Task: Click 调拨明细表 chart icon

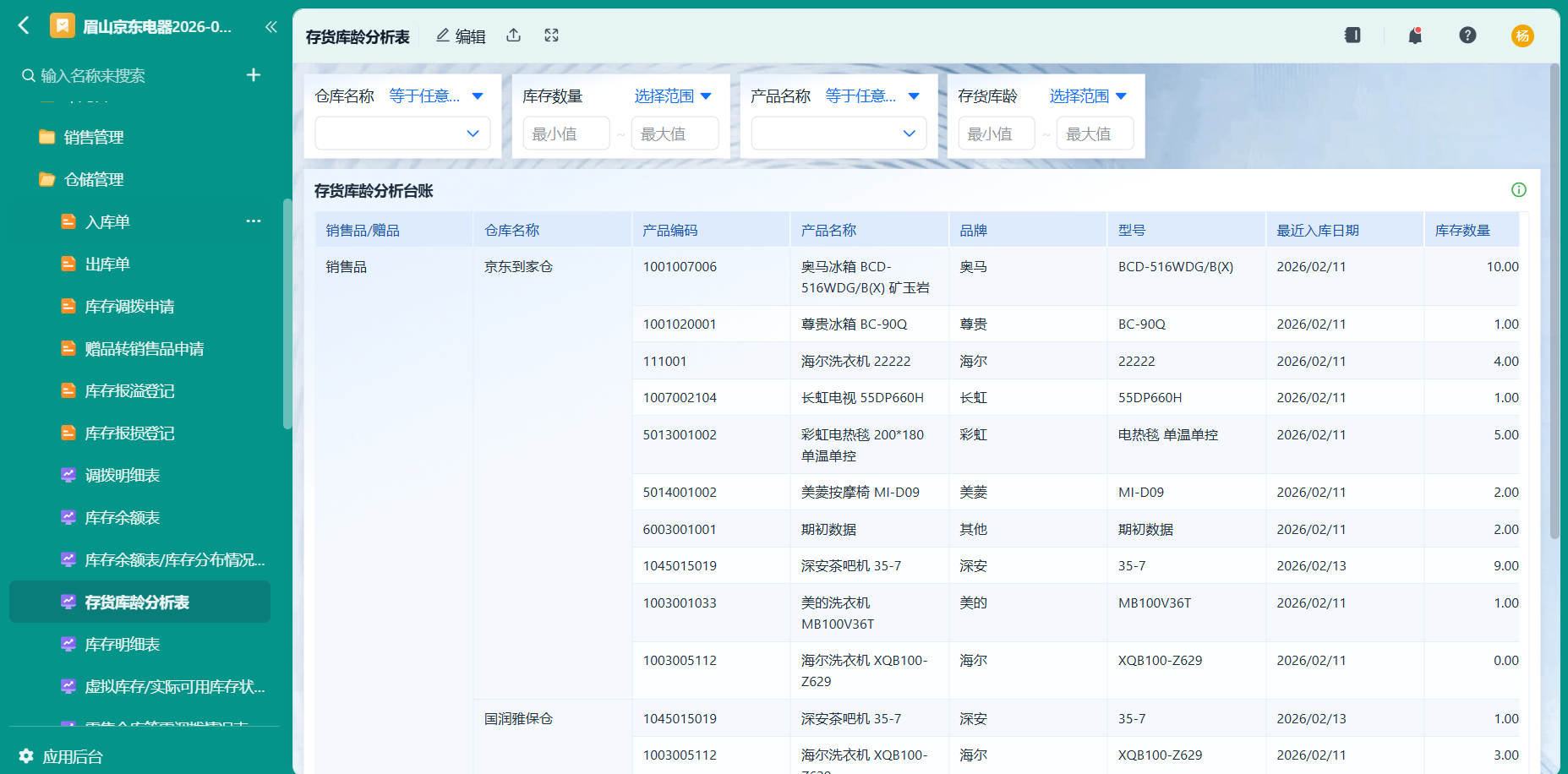Action: pyautogui.click(x=68, y=475)
